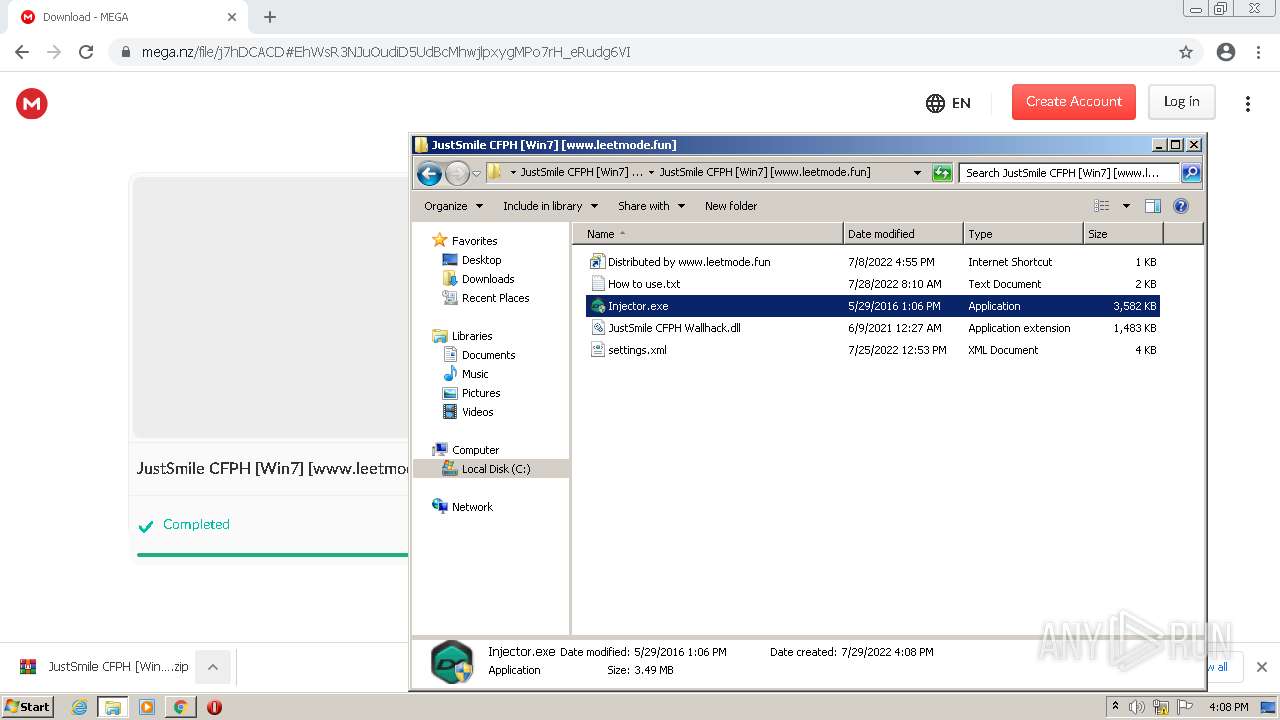
Task: Select the Injector.exe file icon
Action: (x=598, y=306)
